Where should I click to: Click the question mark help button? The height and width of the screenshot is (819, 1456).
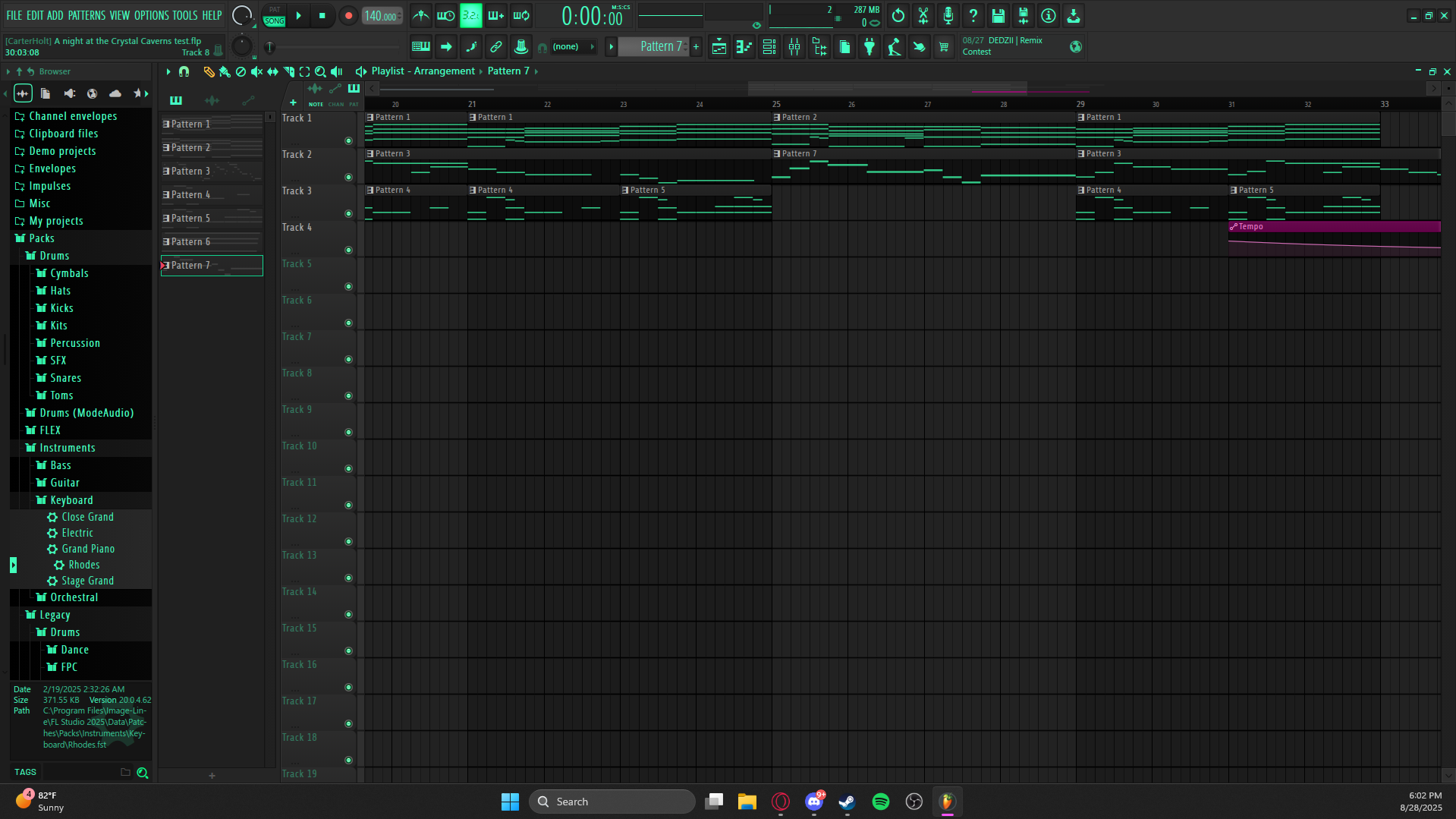[973, 15]
